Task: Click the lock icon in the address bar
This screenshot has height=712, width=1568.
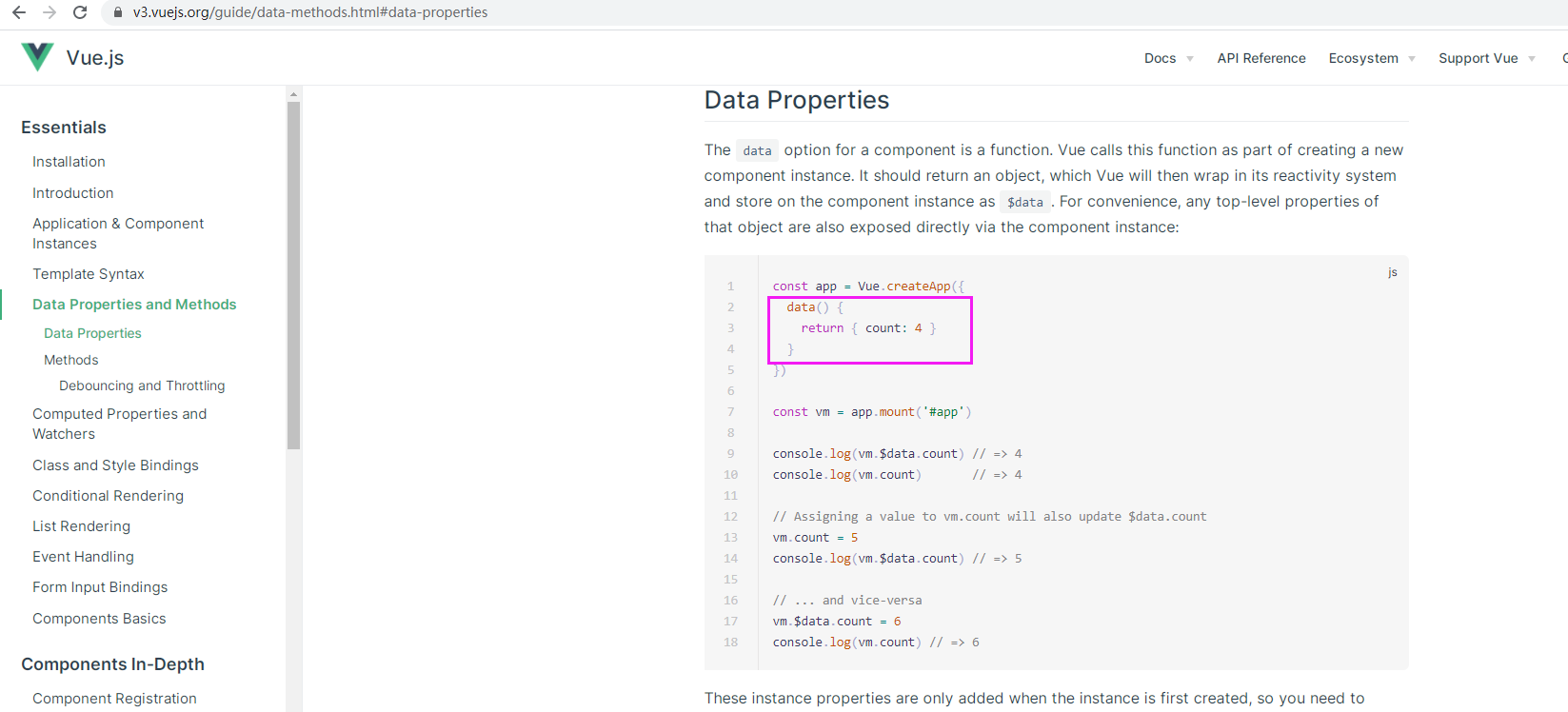Action: [x=118, y=12]
